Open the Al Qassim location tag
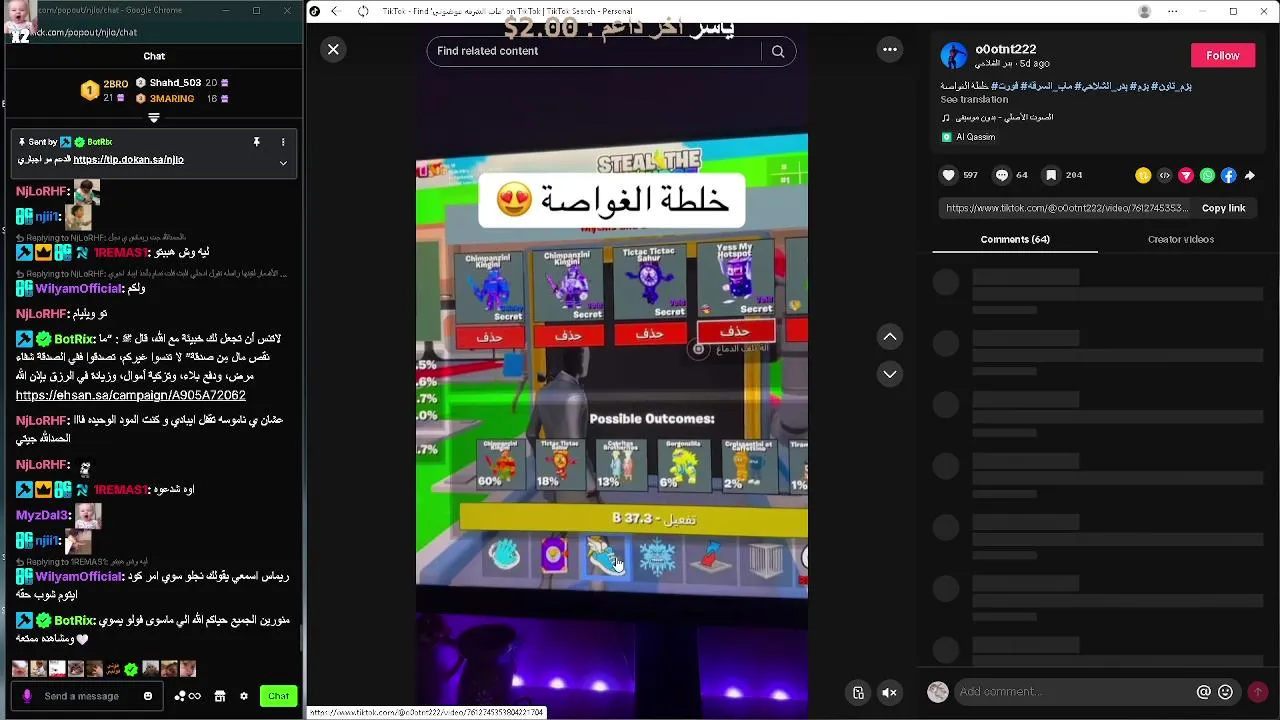Screen dimensions: 1280x720 pyautogui.click(x=967, y=137)
